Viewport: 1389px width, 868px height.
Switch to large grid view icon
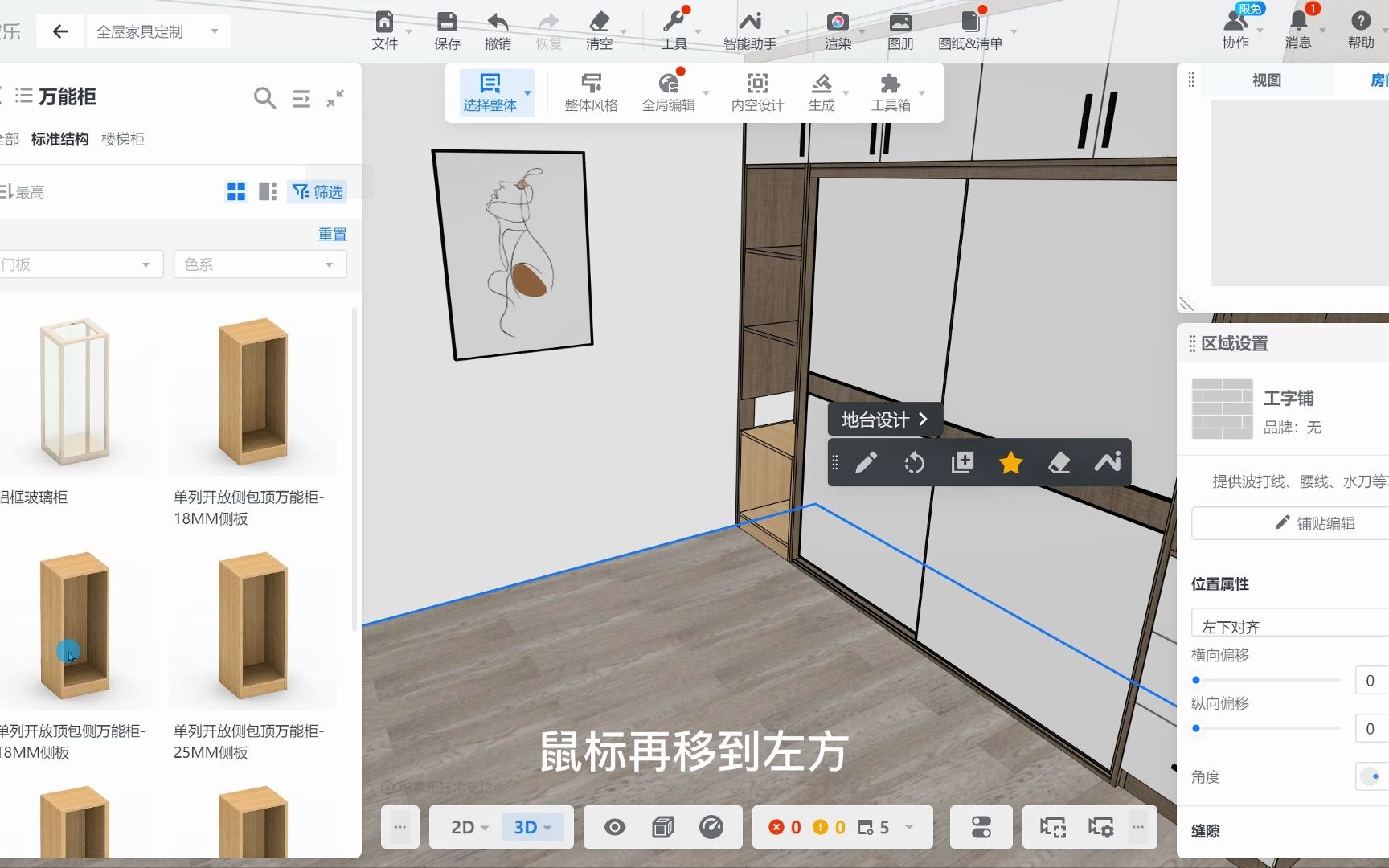tap(236, 192)
